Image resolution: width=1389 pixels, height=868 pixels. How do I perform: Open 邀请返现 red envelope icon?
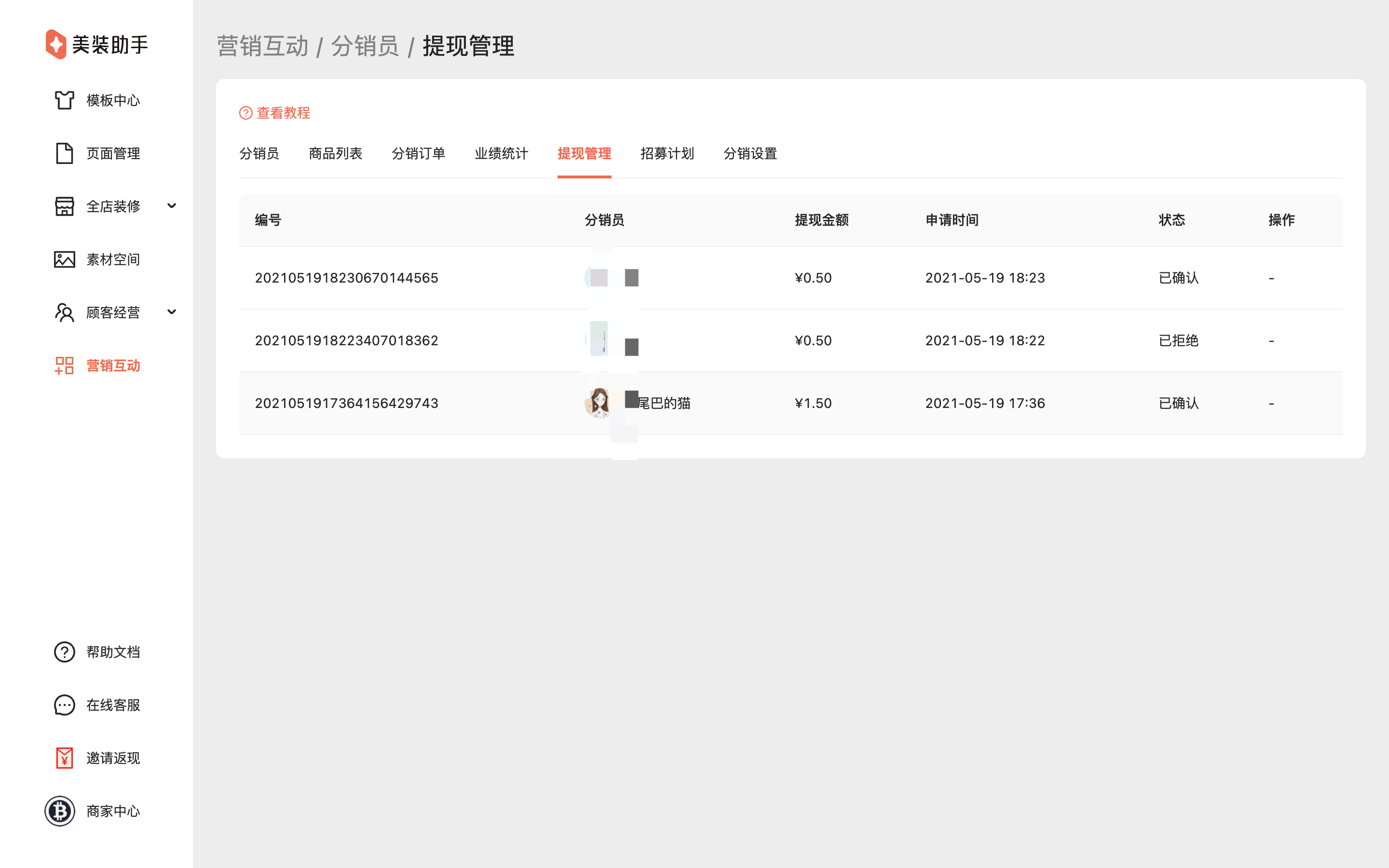pos(64,759)
